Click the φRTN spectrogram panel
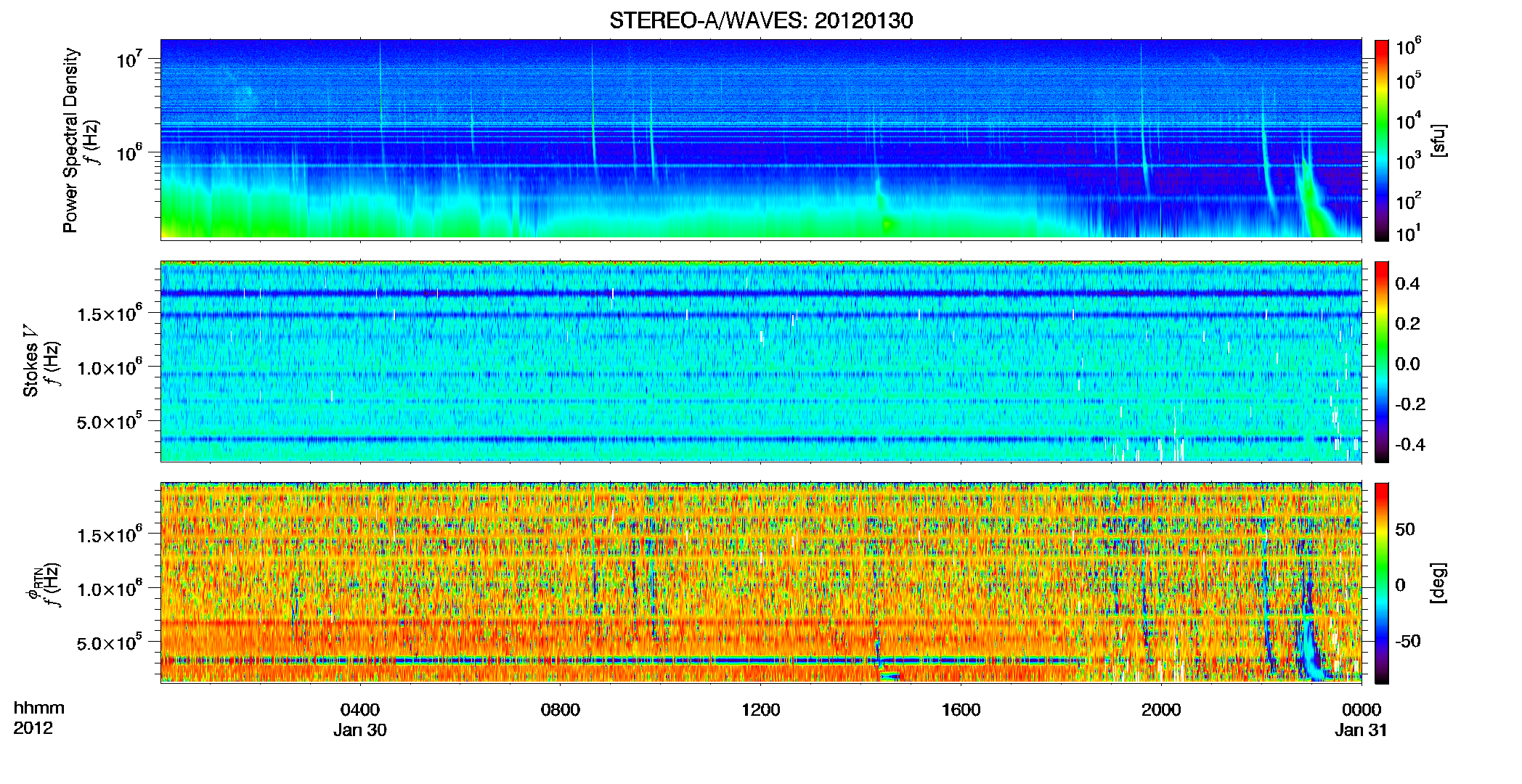1522x784 pixels. pos(761,583)
